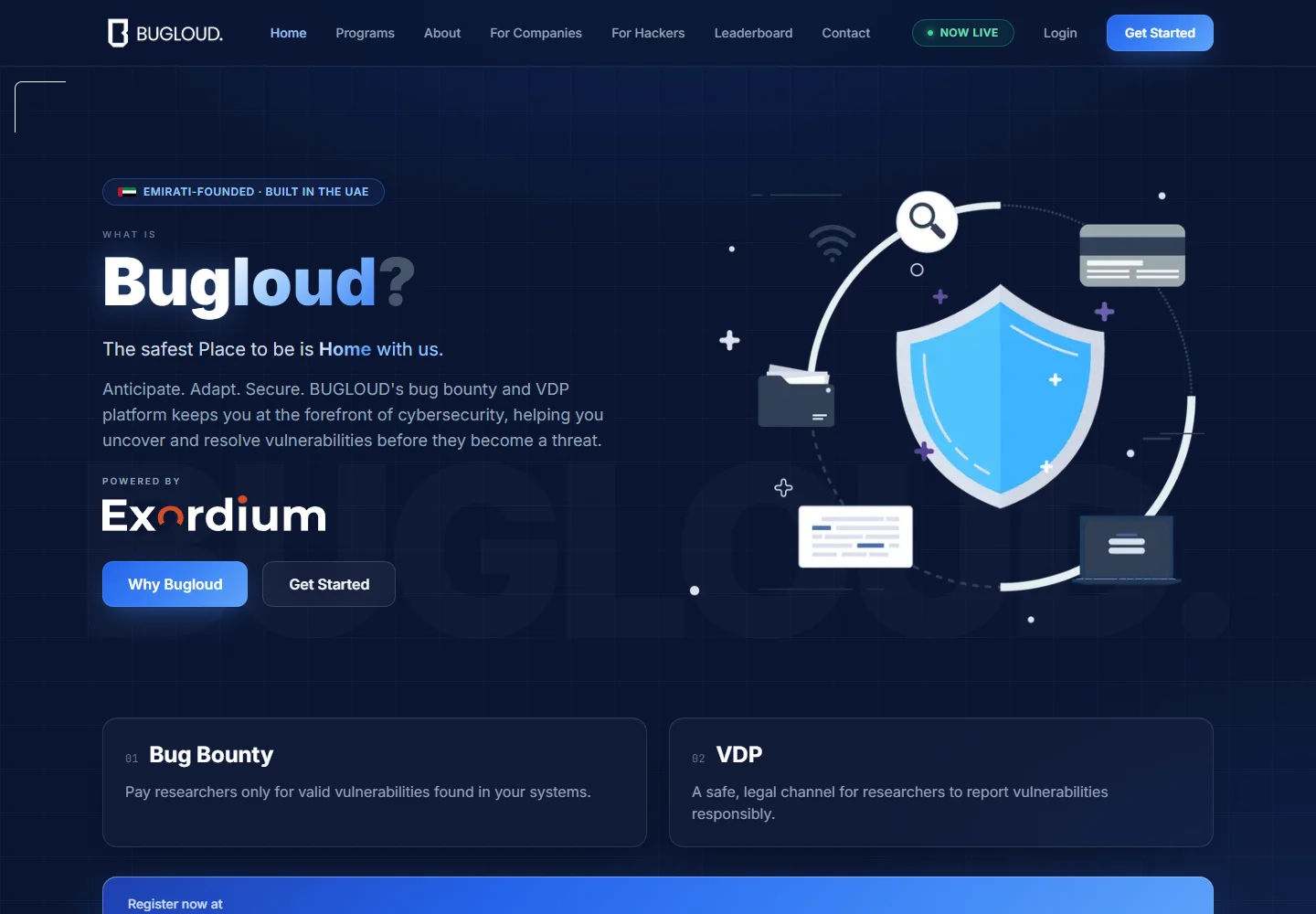Click the Wi-Fi signal icon
Screen dimensions: 1316x914
(x=832, y=242)
